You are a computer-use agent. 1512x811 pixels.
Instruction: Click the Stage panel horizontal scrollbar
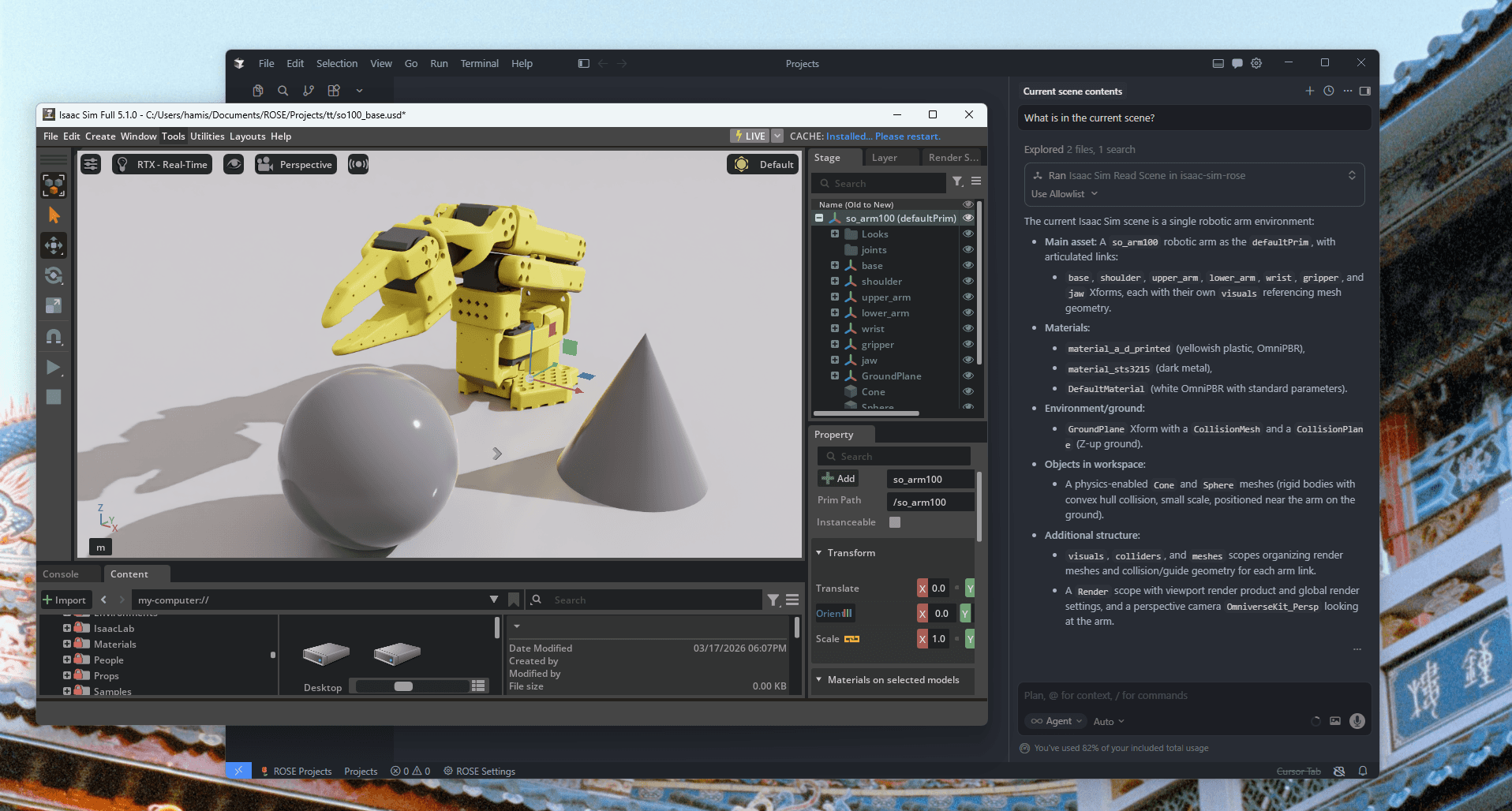tap(866, 413)
